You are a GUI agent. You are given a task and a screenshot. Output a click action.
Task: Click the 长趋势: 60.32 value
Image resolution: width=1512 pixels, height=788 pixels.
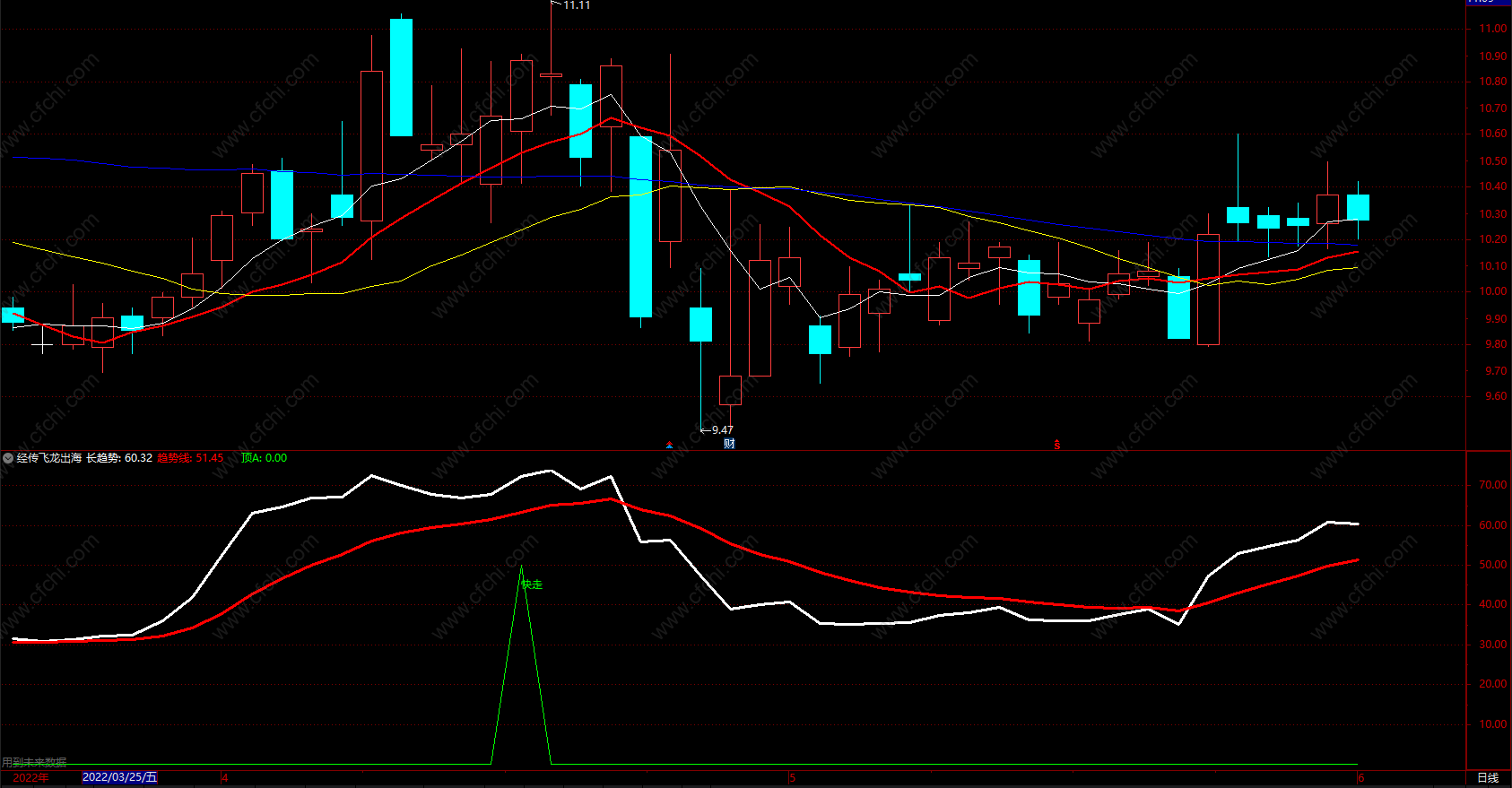click(x=119, y=458)
